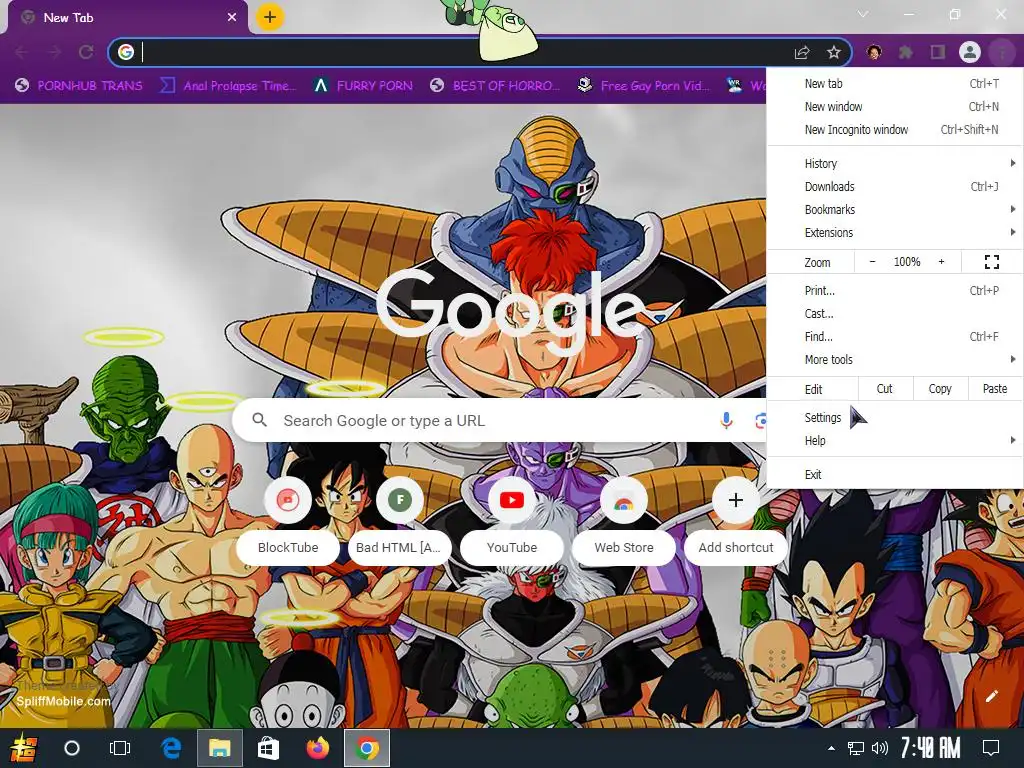
Task: Click the reload page icon
Action: coord(86,52)
